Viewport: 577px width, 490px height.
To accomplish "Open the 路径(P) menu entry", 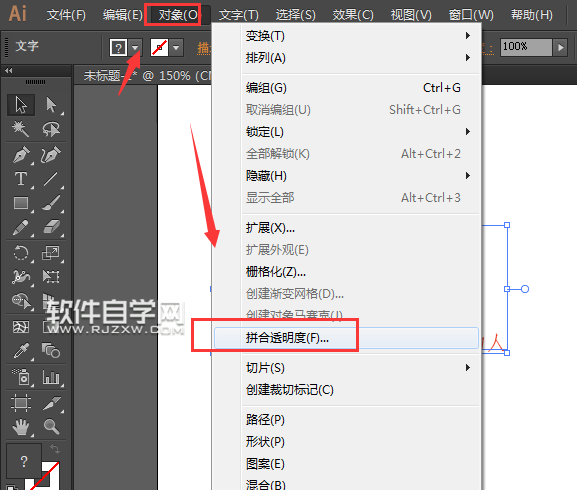I will pyautogui.click(x=346, y=420).
